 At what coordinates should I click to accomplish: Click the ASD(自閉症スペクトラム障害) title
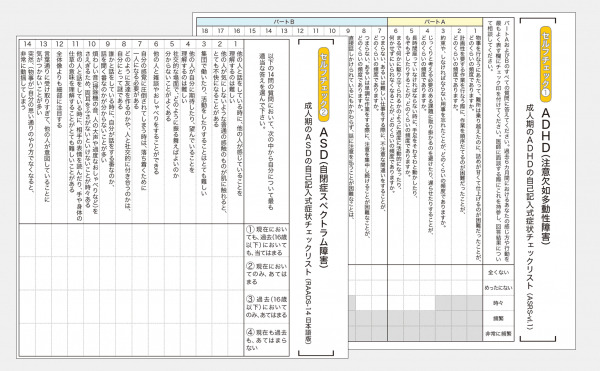pyautogui.click(x=324, y=198)
